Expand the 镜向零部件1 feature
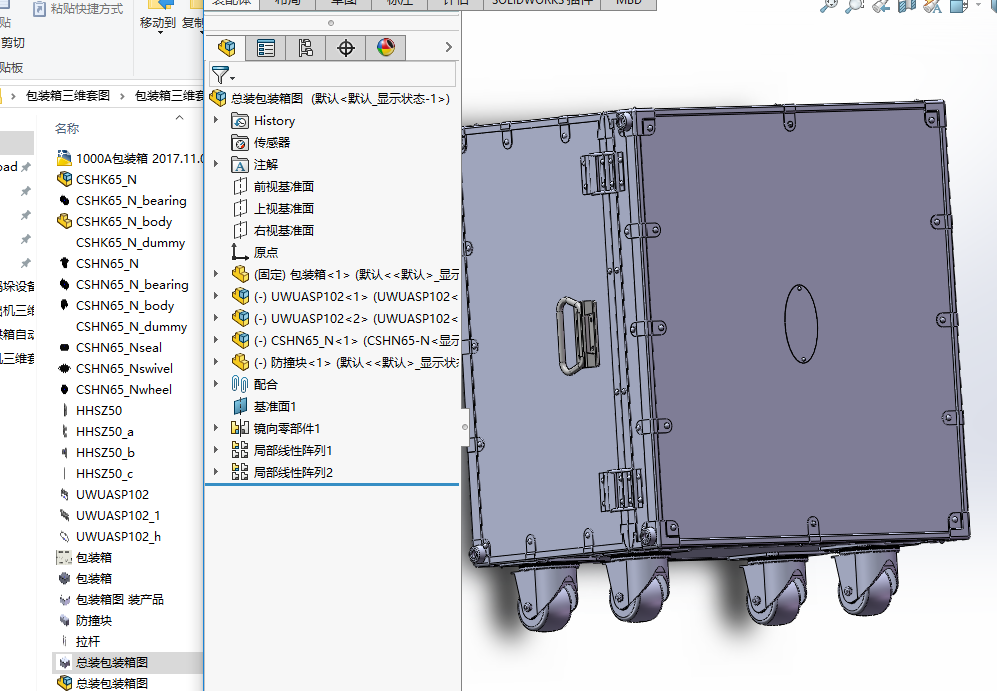This screenshot has height=691, width=997. pyautogui.click(x=216, y=428)
